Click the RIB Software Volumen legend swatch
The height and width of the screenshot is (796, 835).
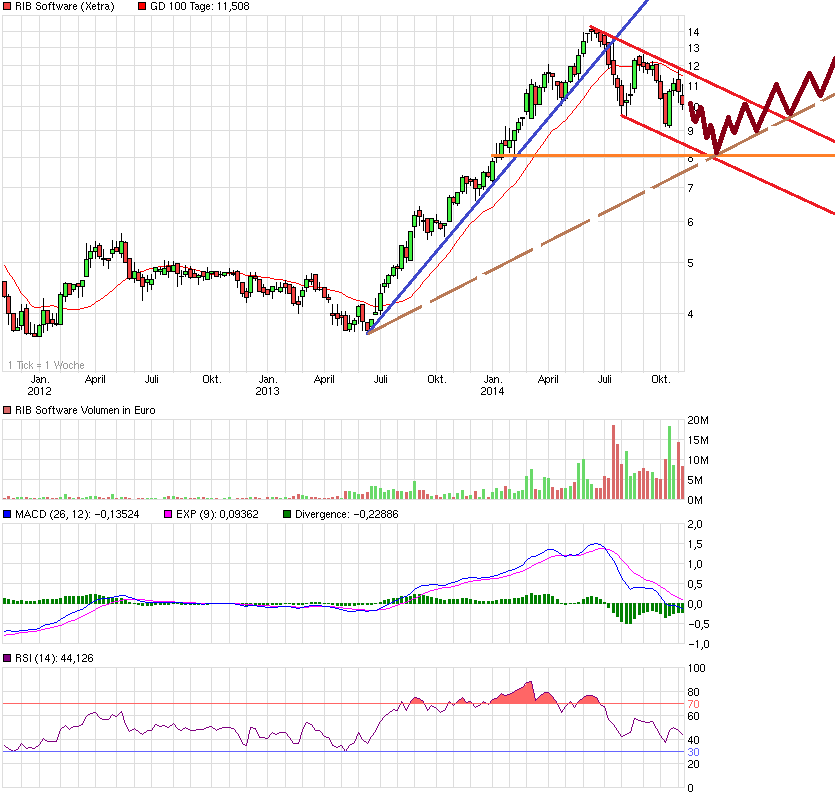tap(7, 411)
